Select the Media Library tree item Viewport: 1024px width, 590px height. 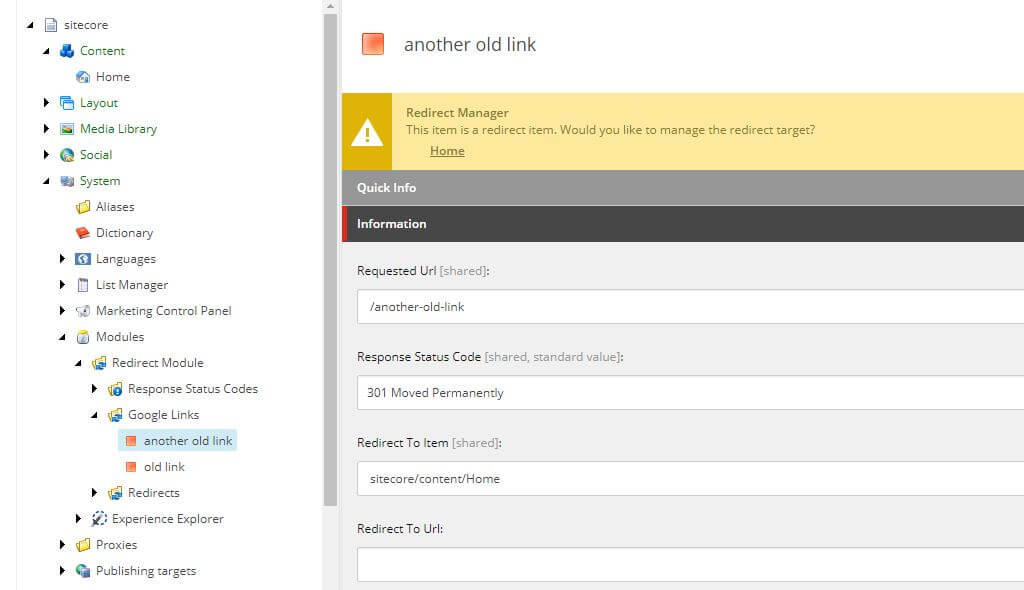coord(118,129)
